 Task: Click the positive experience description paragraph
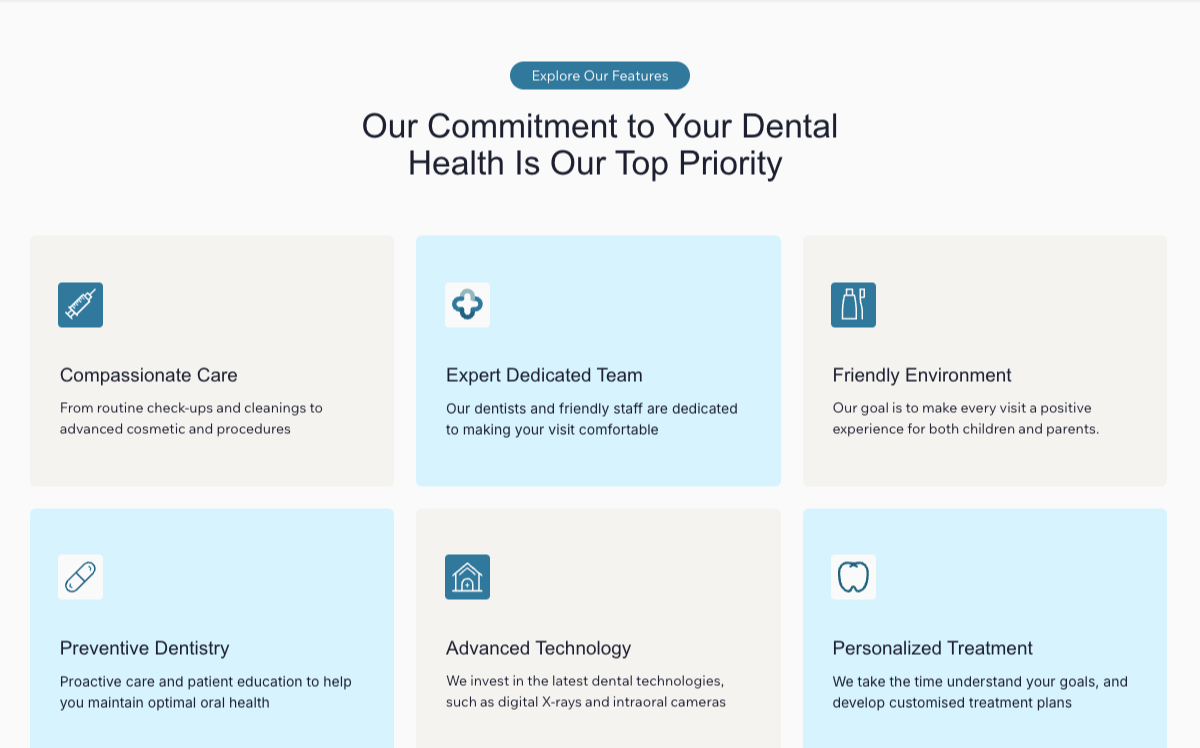966,418
